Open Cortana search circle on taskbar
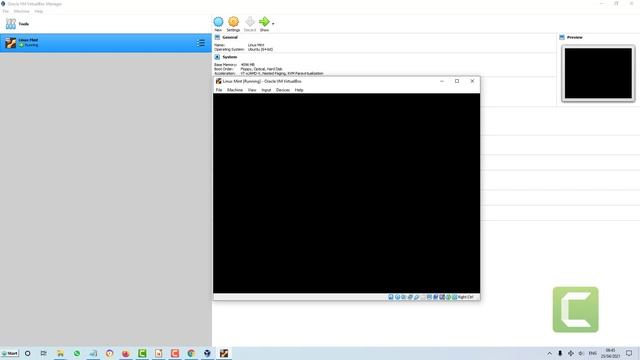Viewport: 640px width, 360px height. pyautogui.click(x=27, y=353)
